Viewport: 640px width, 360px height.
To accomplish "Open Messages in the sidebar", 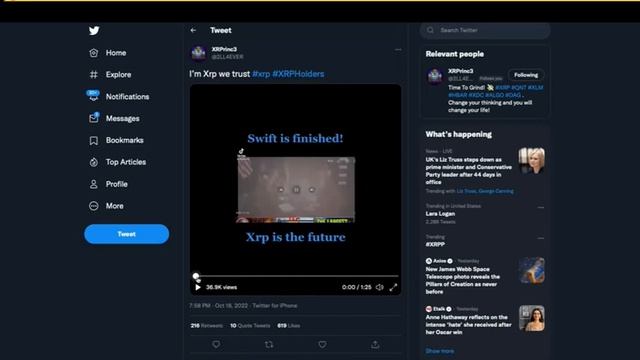I will click(x=114, y=118).
